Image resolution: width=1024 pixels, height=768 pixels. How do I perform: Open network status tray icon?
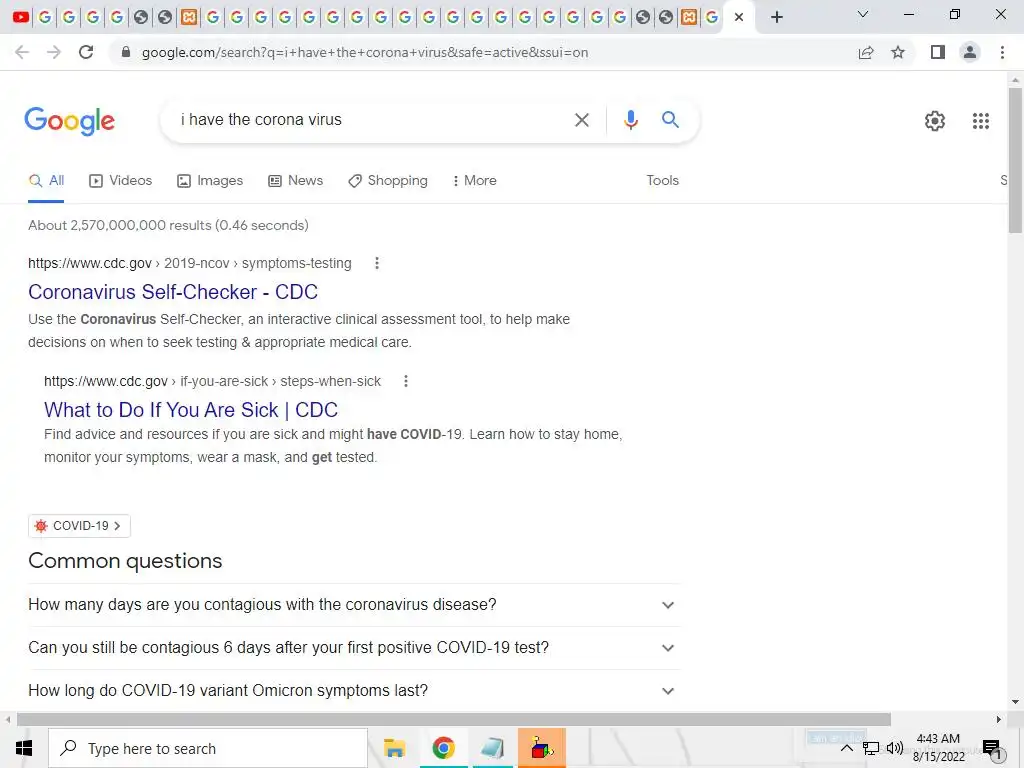point(871,748)
